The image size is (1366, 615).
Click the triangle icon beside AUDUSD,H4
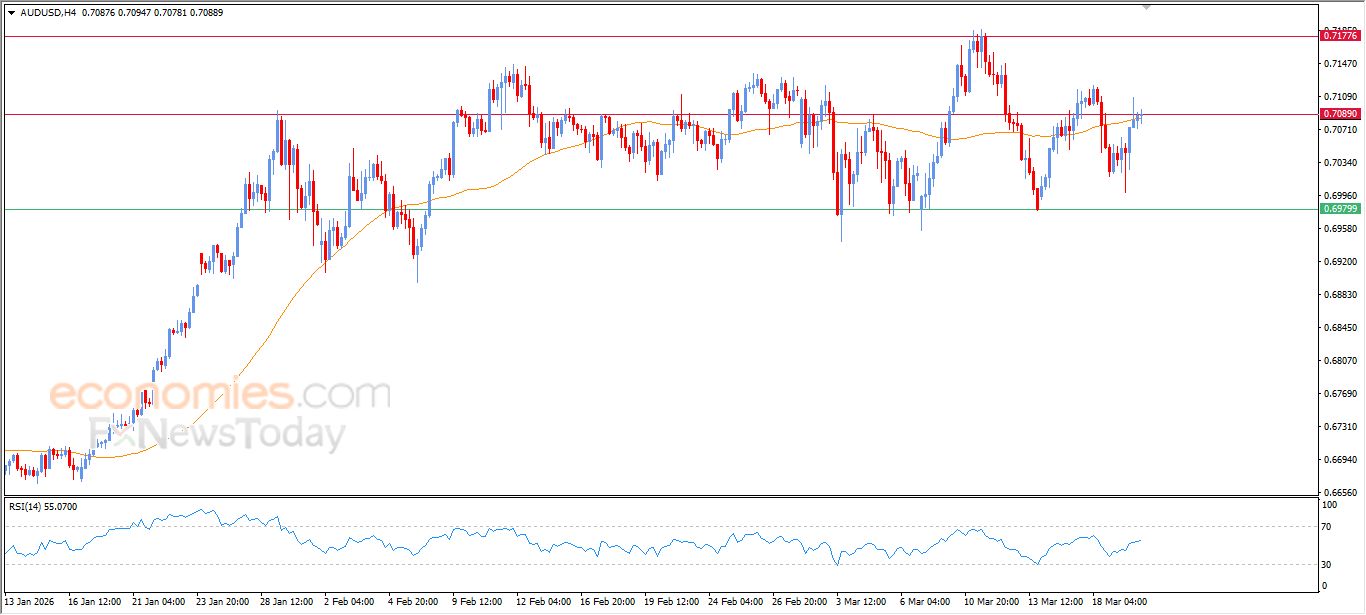[11, 13]
